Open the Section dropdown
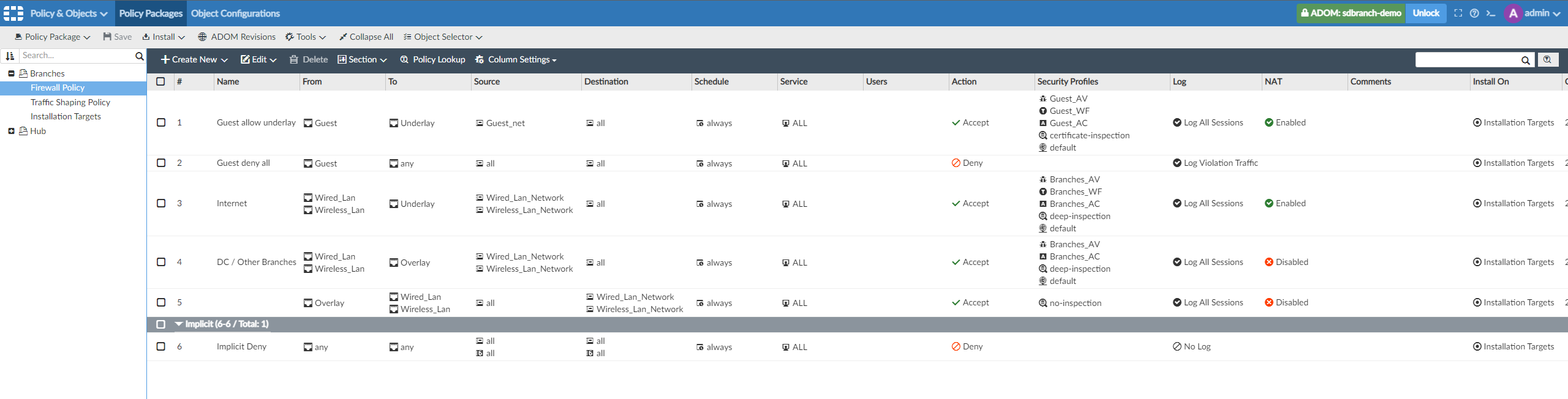 tap(363, 59)
